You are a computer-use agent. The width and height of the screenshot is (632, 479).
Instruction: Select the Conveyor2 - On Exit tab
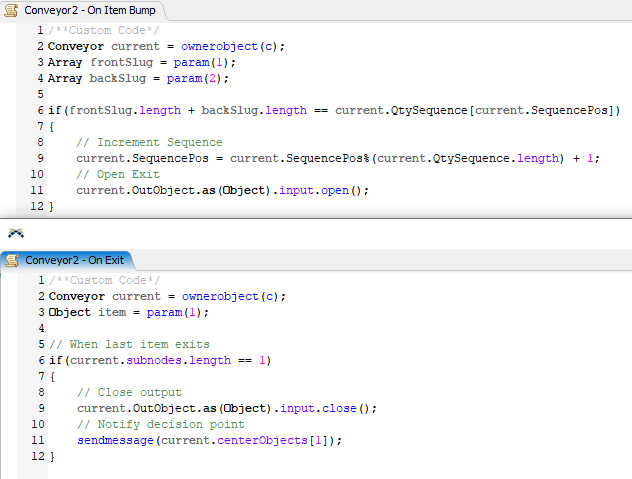pyautogui.click(x=67, y=260)
